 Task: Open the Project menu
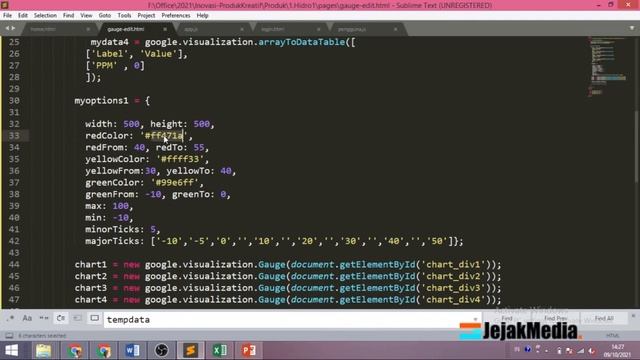(146, 16)
